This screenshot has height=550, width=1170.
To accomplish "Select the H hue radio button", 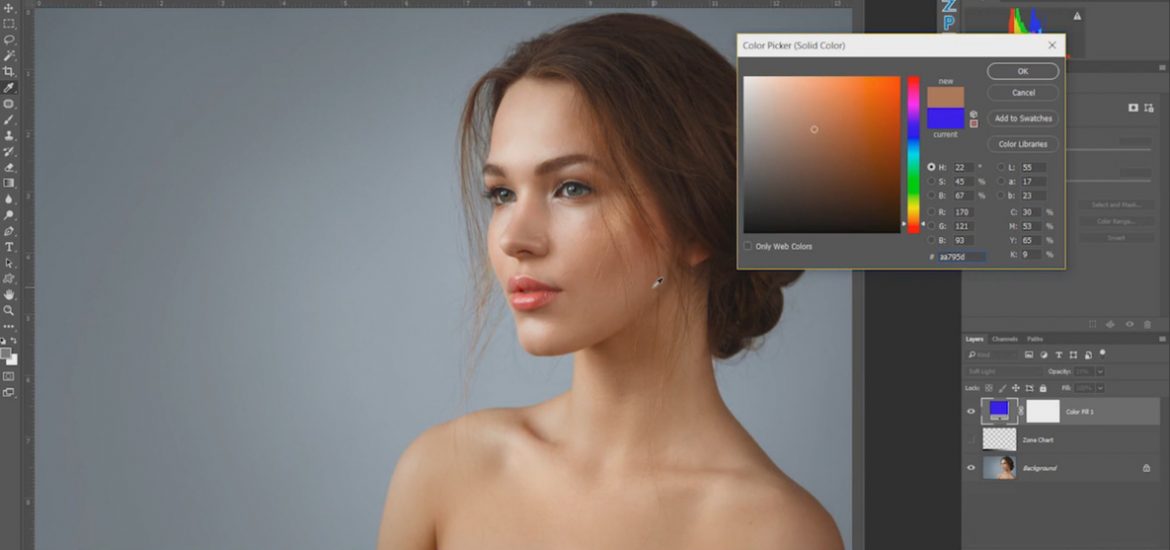I will coord(931,167).
